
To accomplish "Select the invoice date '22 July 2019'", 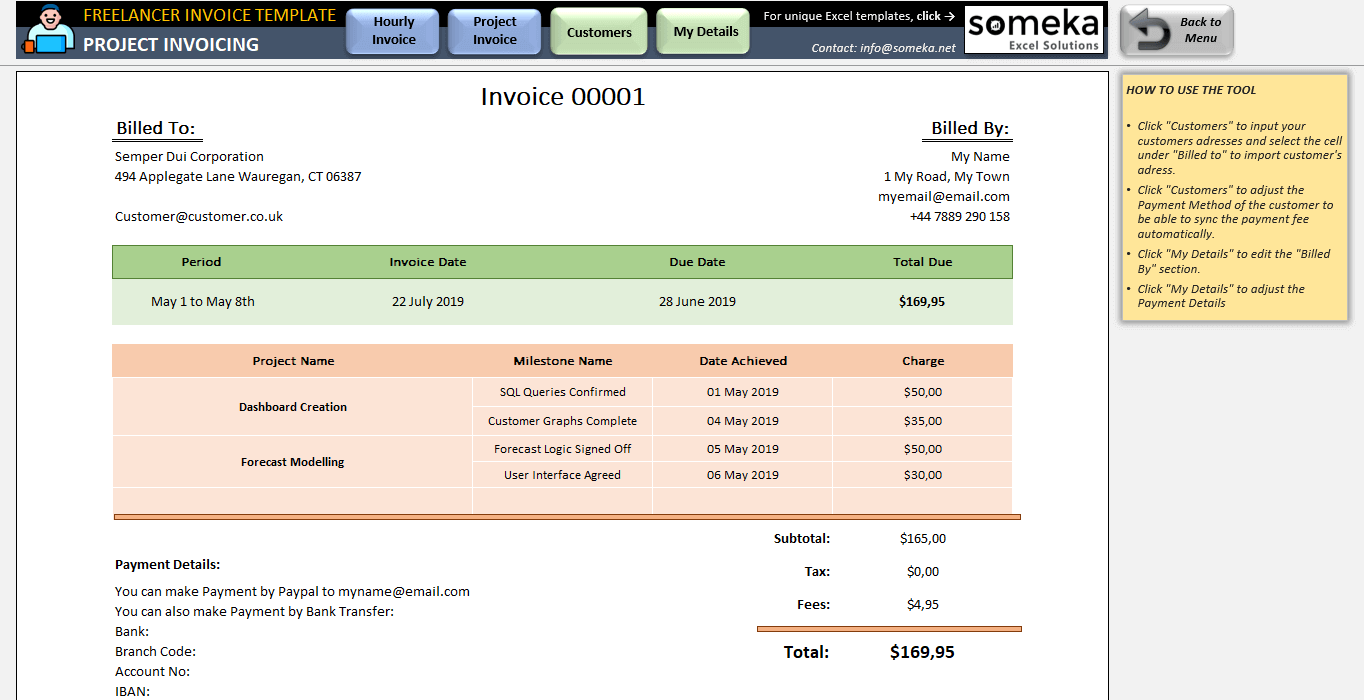I will click(x=428, y=301).
